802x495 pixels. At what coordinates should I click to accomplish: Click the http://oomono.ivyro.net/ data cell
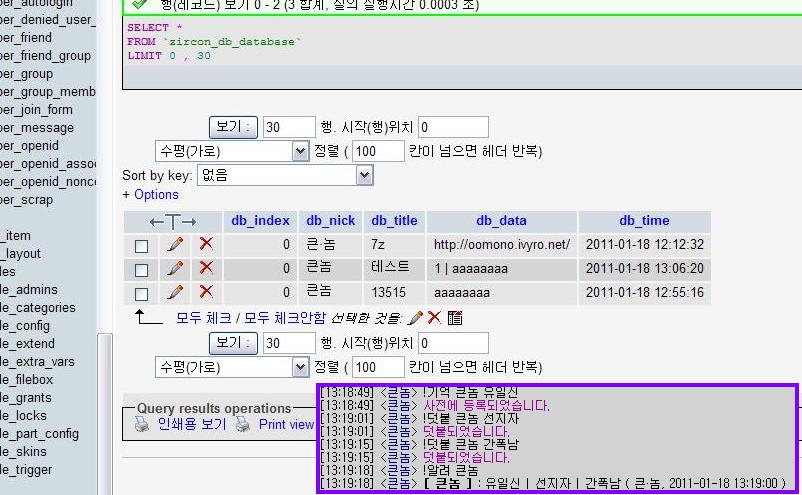[x=501, y=244]
